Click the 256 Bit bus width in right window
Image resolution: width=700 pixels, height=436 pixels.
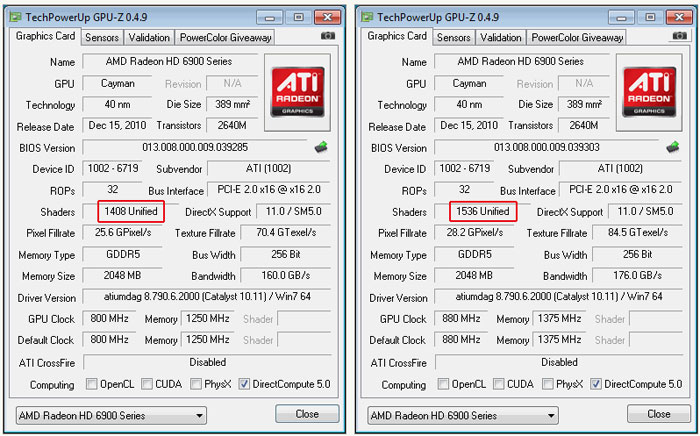coord(638,254)
